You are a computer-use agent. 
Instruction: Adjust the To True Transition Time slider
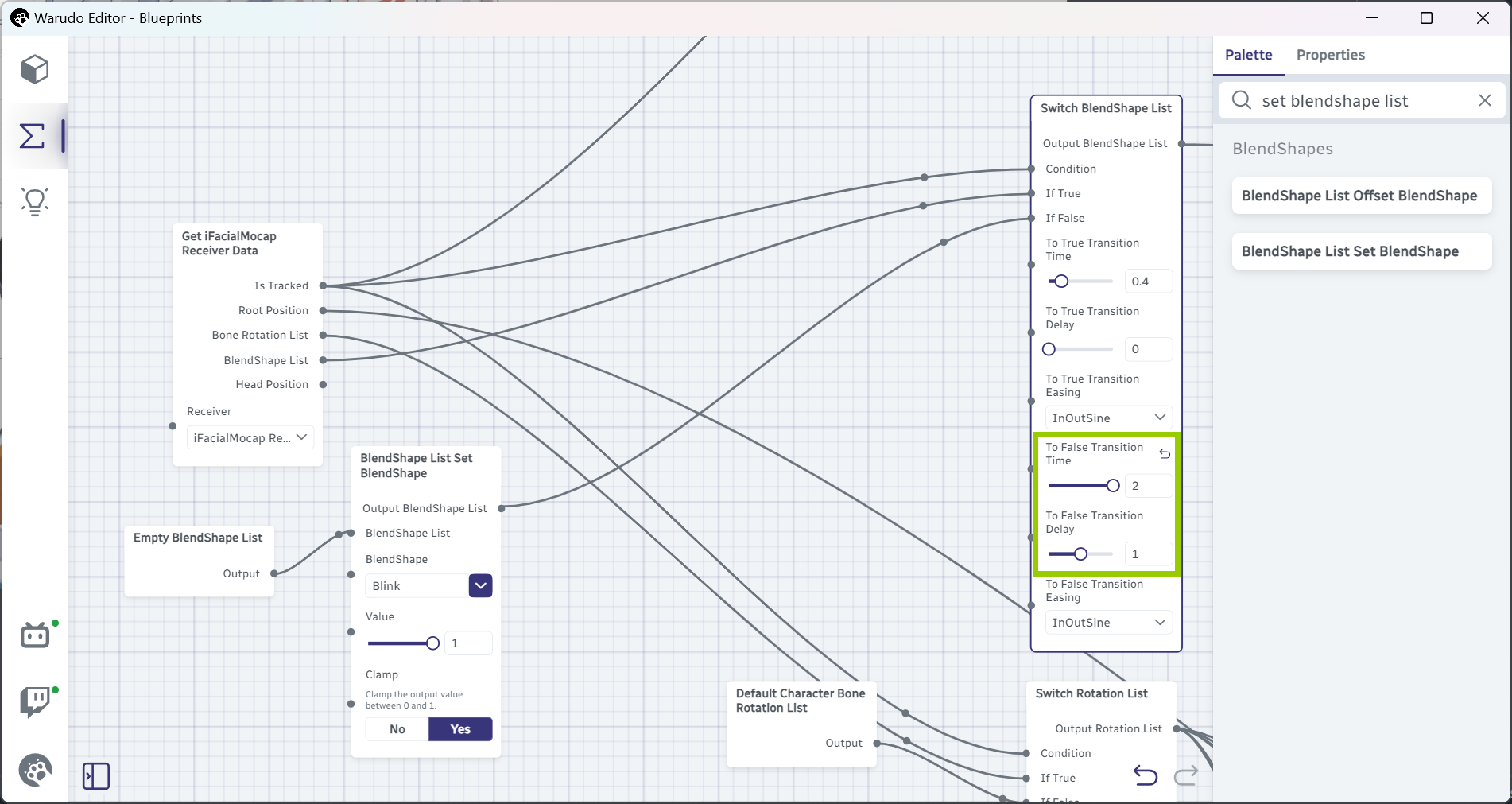click(x=1080, y=282)
